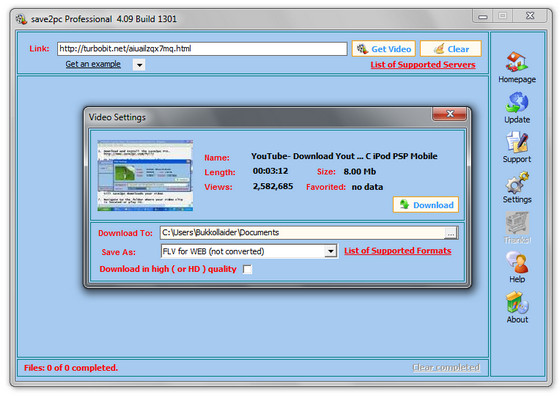Click the save2pc app icon in title bar

pyautogui.click(x=21, y=19)
